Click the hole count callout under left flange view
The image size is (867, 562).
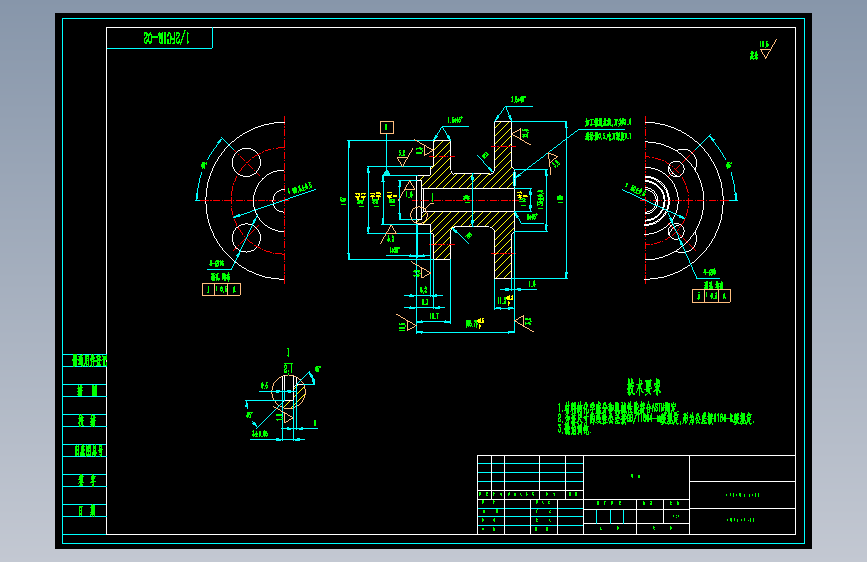click(216, 264)
